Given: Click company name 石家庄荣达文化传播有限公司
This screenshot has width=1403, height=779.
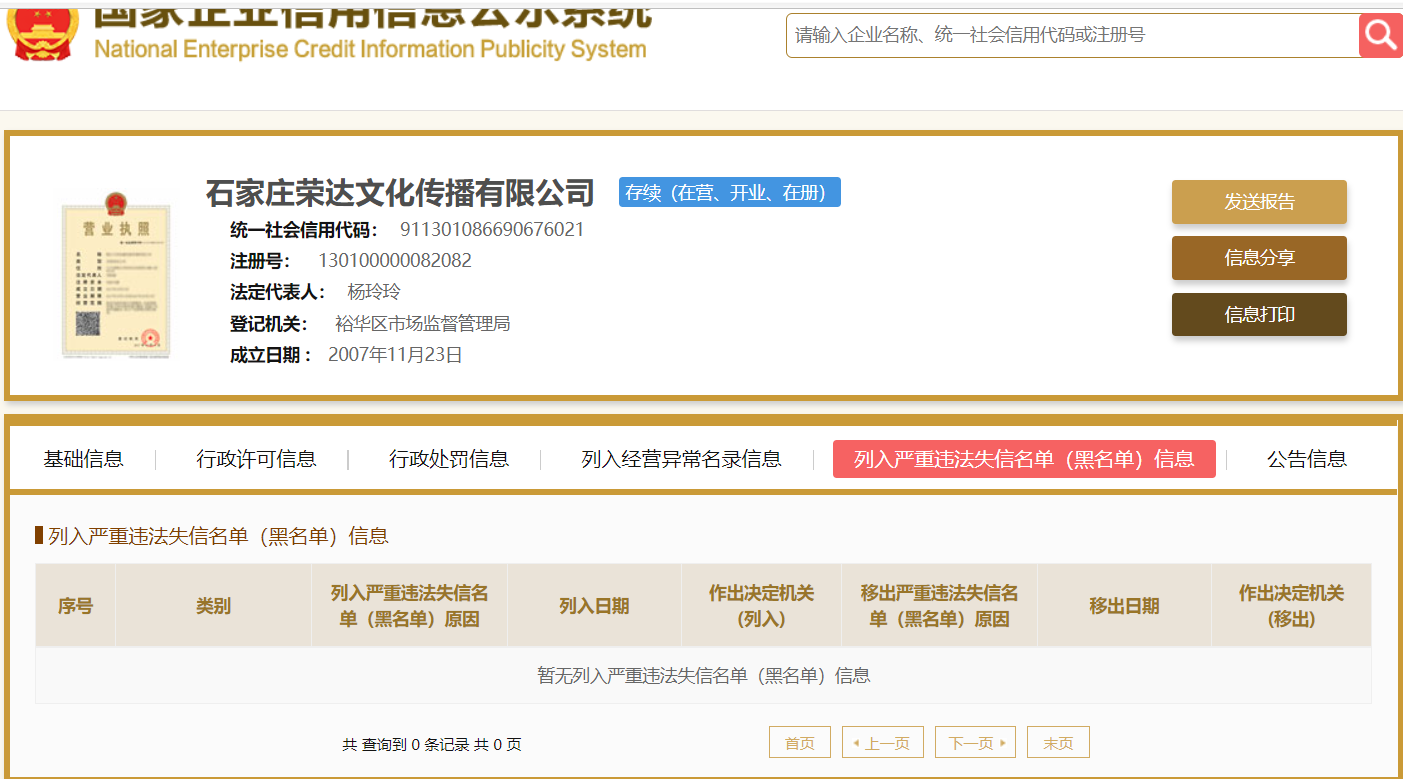Looking at the screenshot, I should 400,193.
